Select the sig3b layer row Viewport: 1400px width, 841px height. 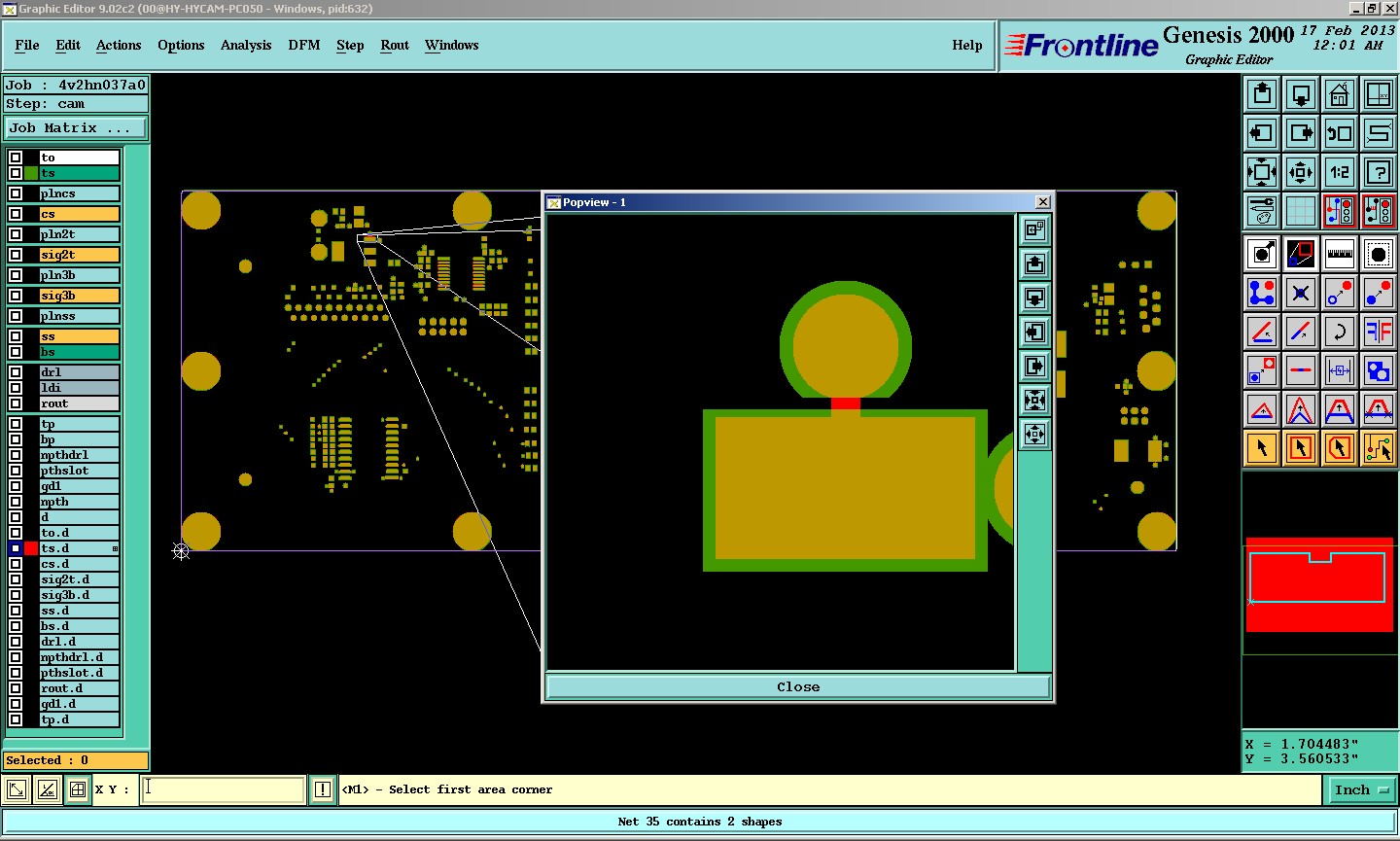[x=80, y=296]
